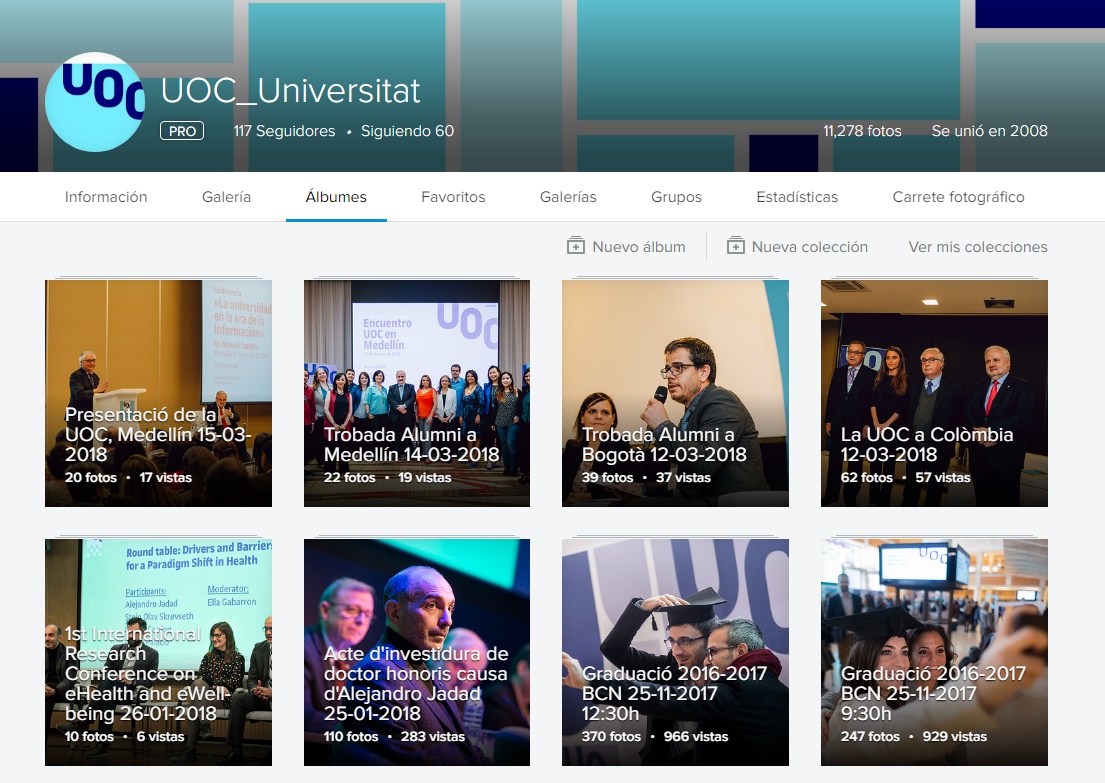Click the '62 fotos · 57 vistas' text
This screenshot has width=1105, height=783.
pyautogui.click(x=906, y=477)
